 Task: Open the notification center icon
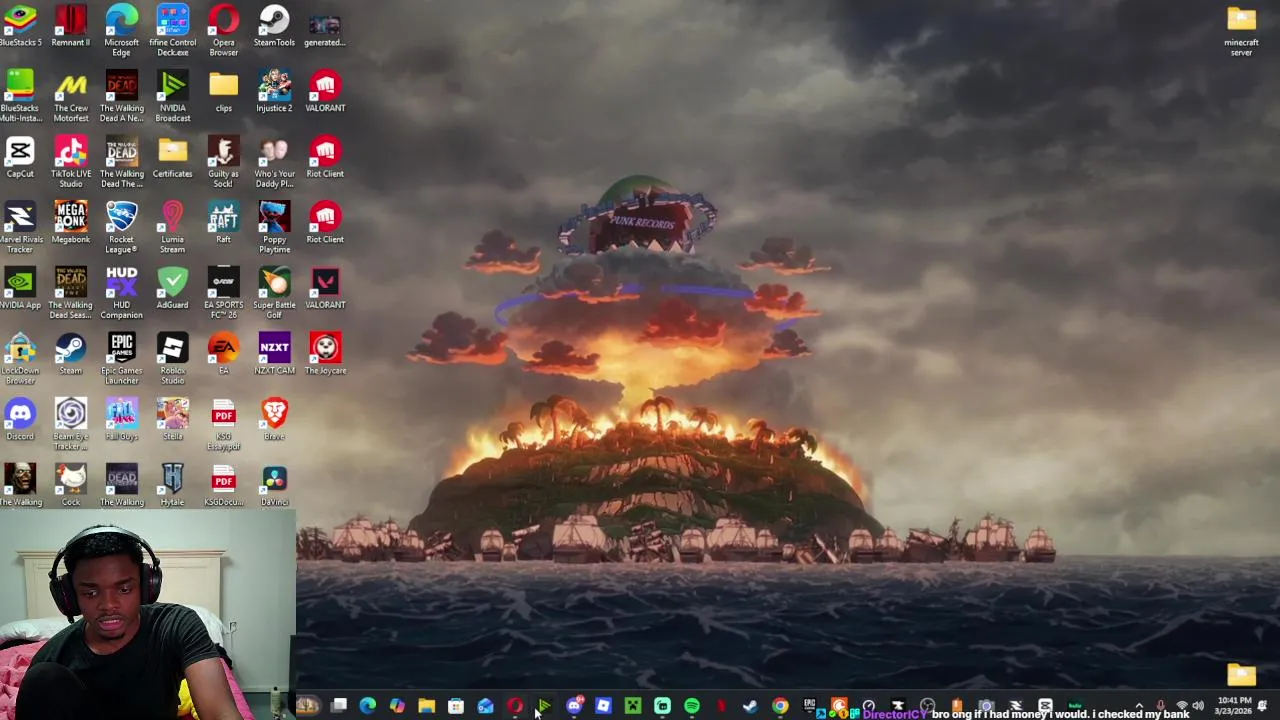pos(1263,706)
